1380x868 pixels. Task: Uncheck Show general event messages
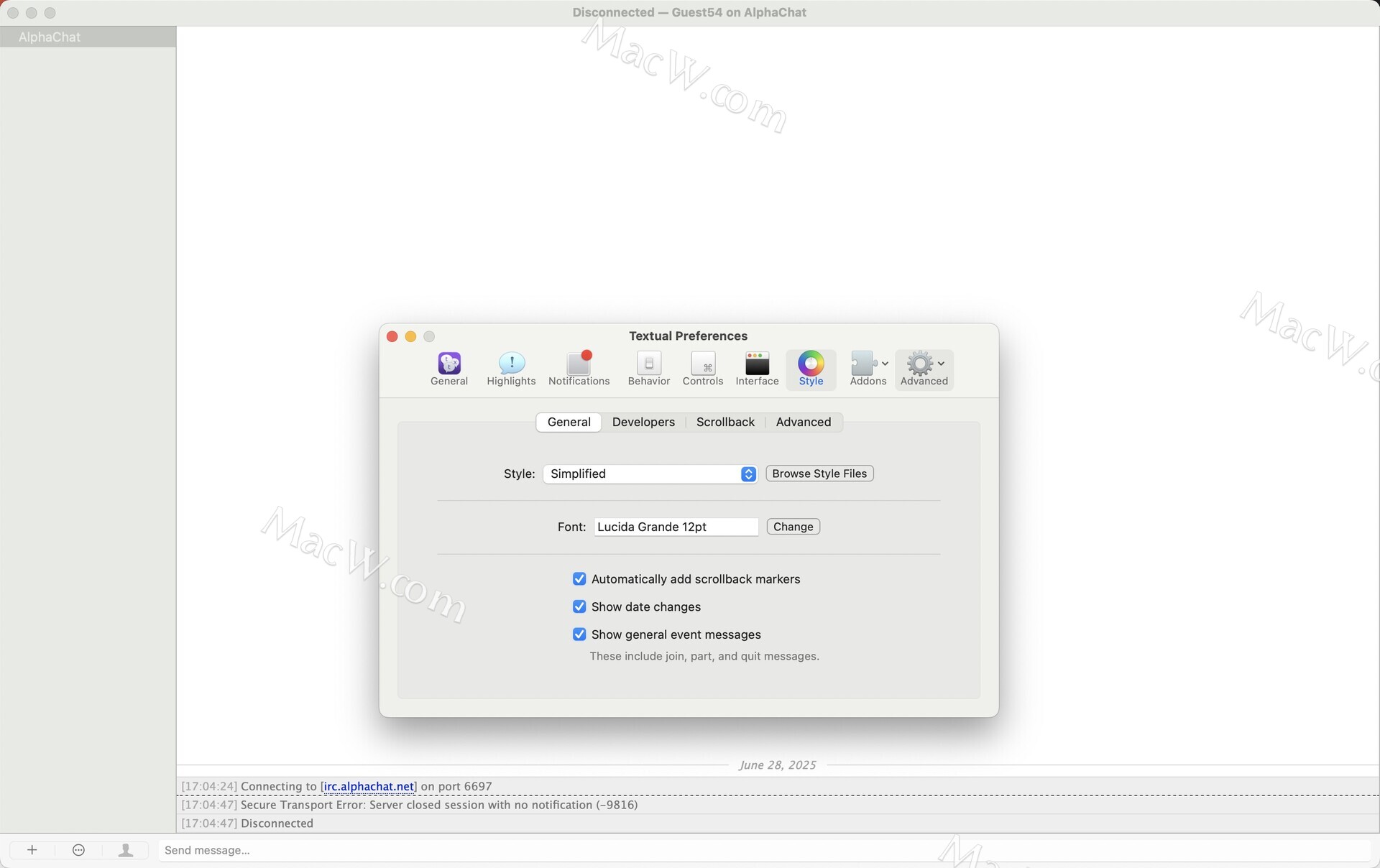click(579, 634)
